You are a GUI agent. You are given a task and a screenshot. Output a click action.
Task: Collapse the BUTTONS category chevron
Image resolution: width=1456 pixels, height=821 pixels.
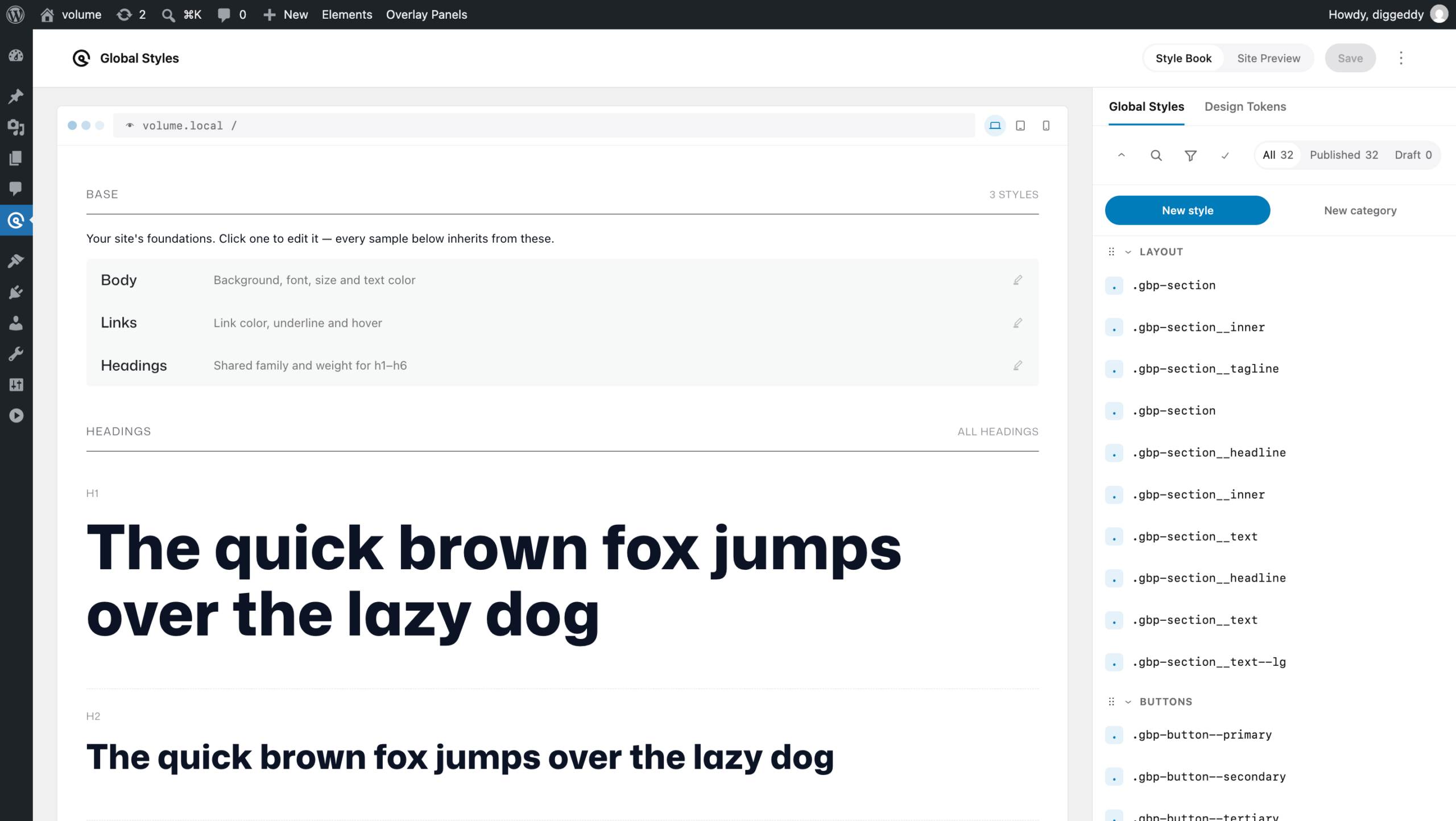tap(1128, 702)
